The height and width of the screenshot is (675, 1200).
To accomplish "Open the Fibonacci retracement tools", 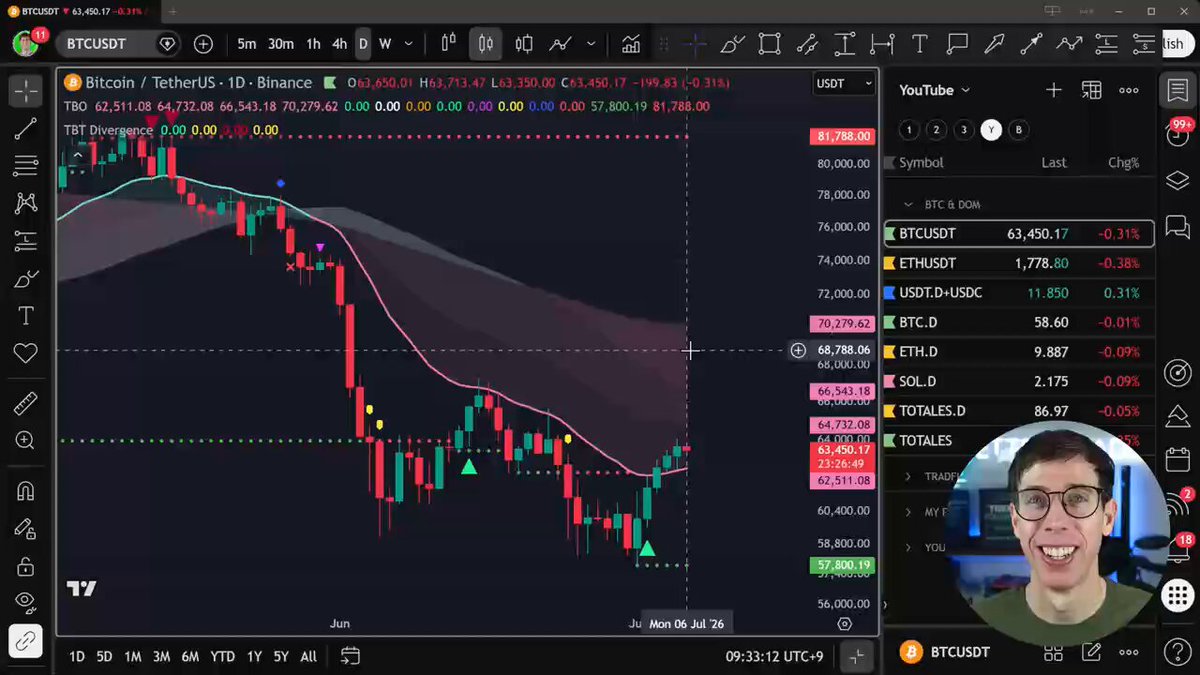I will (x=25, y=165).
